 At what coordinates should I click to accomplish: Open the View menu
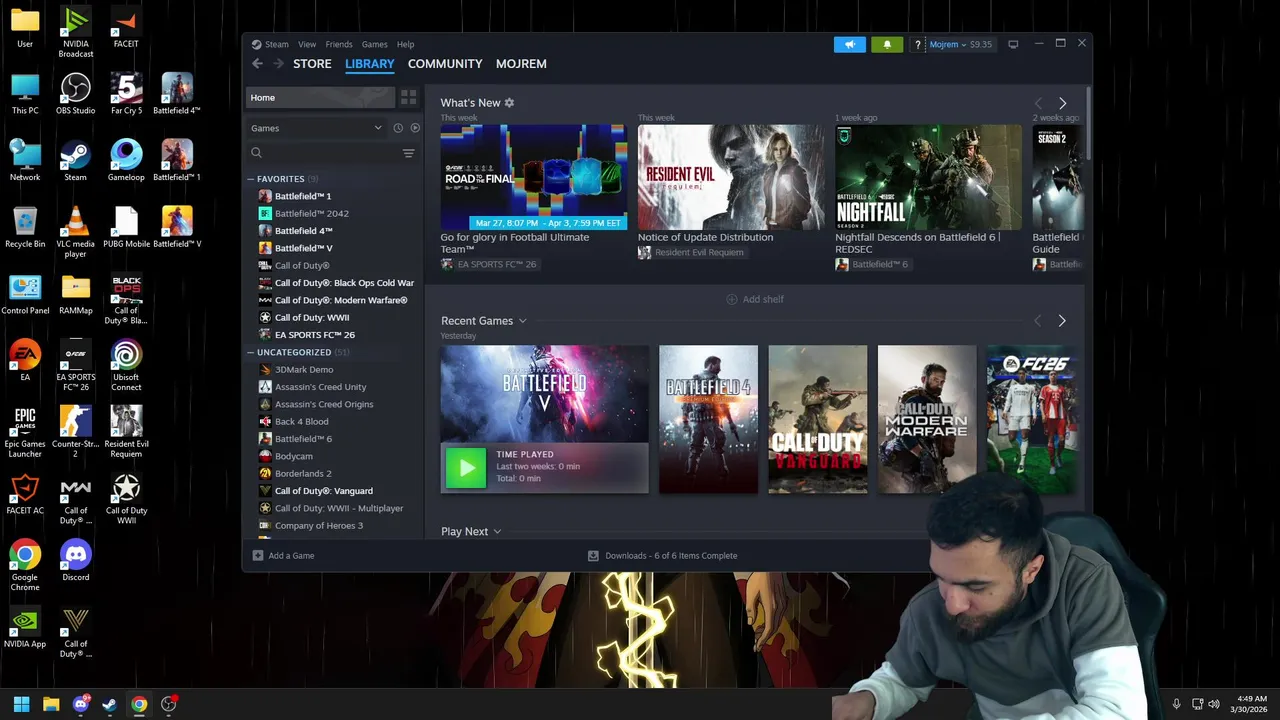307,44
